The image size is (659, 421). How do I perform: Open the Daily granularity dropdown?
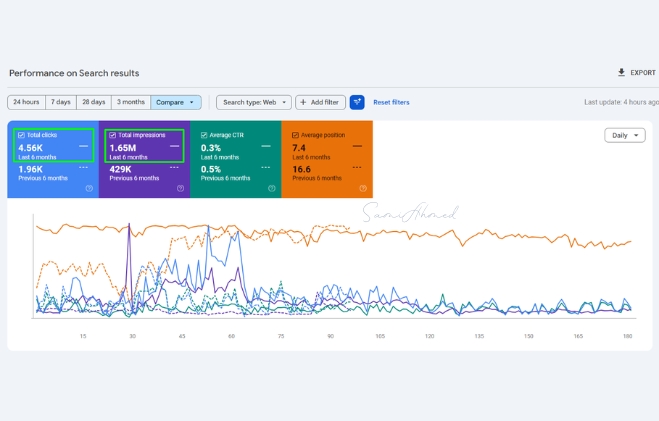tap(625, 135)
